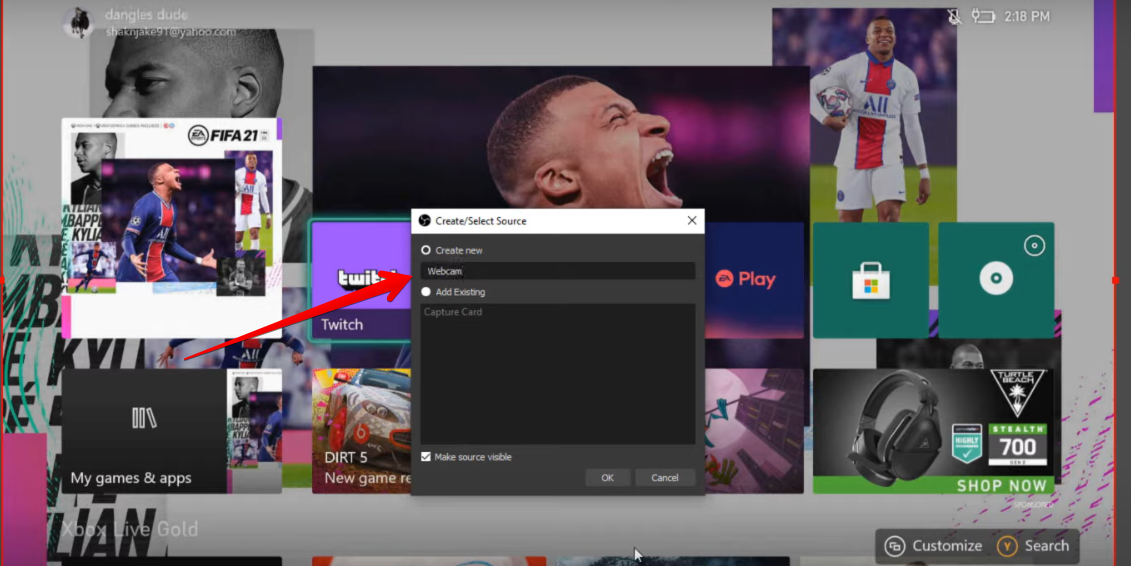Click the controller battery status icon
The width and height of the screenshot is (1131, 566).
click(983, 16)
